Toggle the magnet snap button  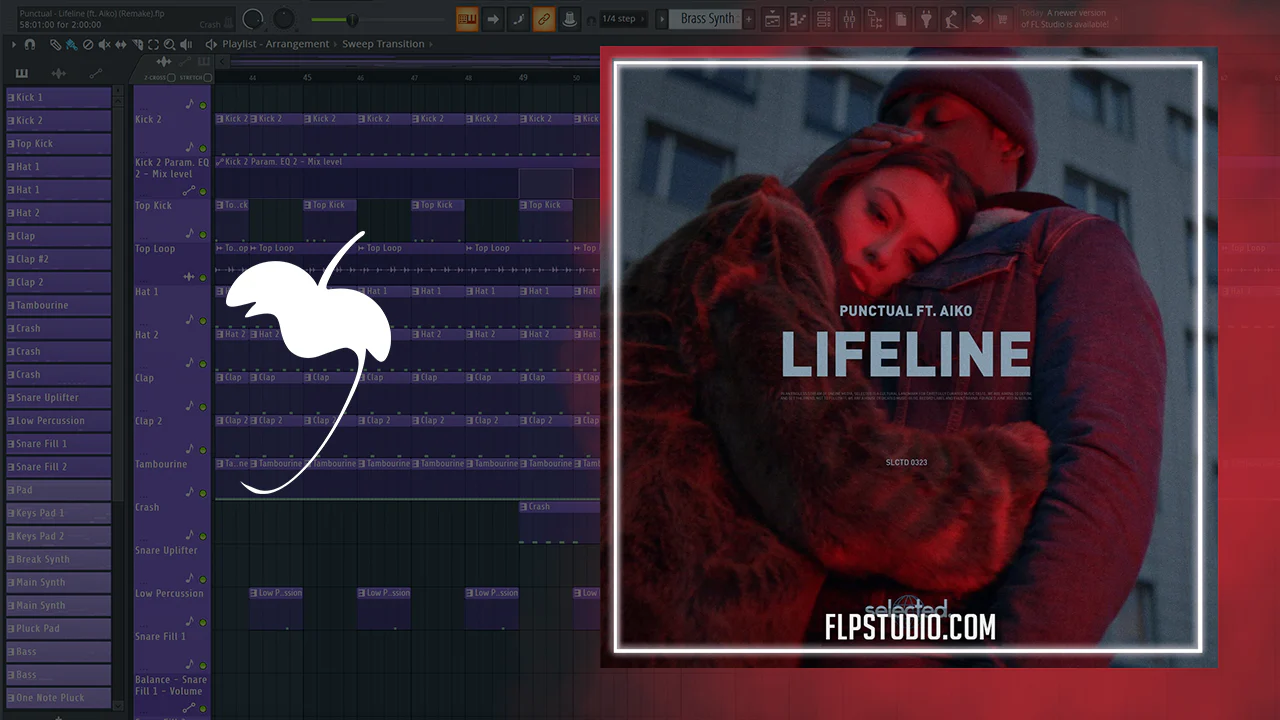[30, 44]
